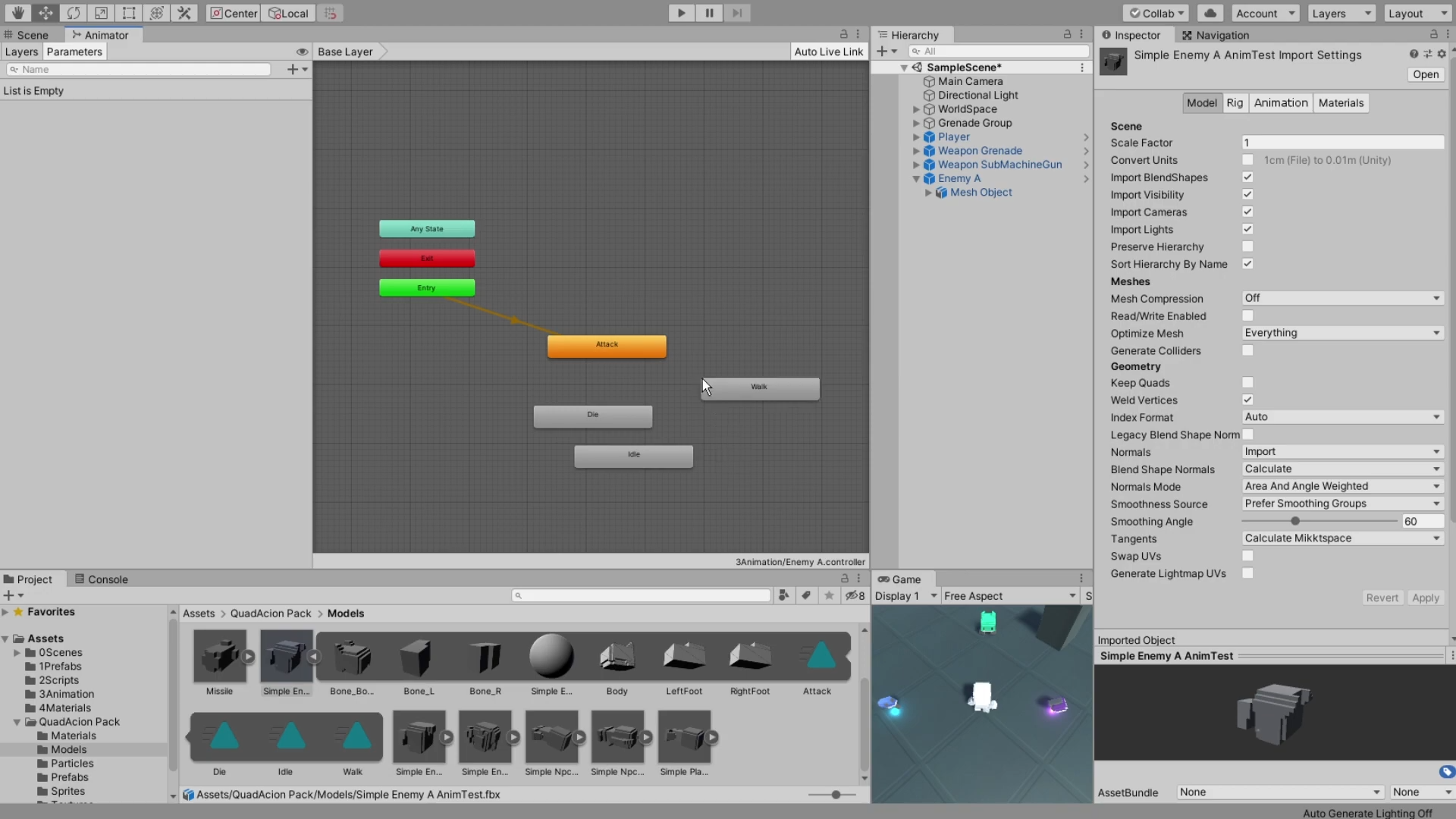1456x819 pixels.
Task: Switch to the Rig tab
Action: [1235, 103]
